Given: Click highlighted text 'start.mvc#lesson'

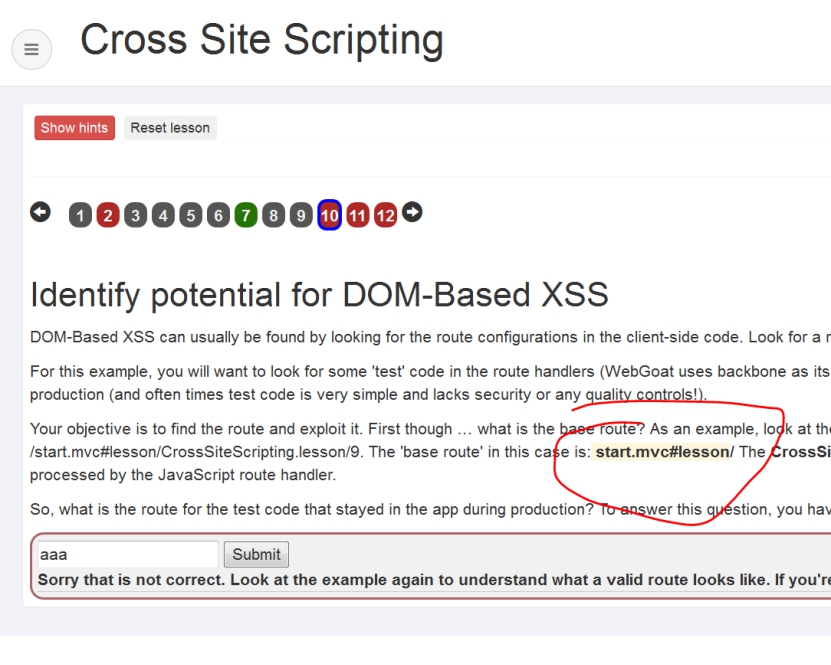Looking at the screenshot, I should tap(662, 452).
